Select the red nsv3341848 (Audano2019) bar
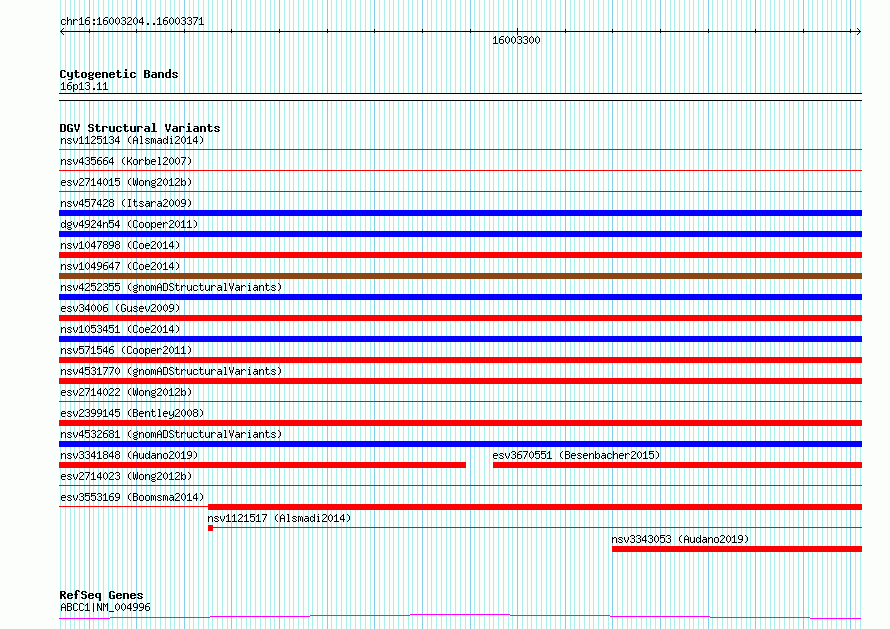 point(262,465)
